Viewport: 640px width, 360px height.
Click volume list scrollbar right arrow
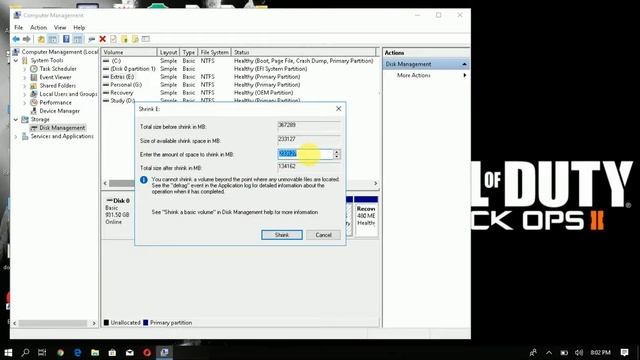376,184
